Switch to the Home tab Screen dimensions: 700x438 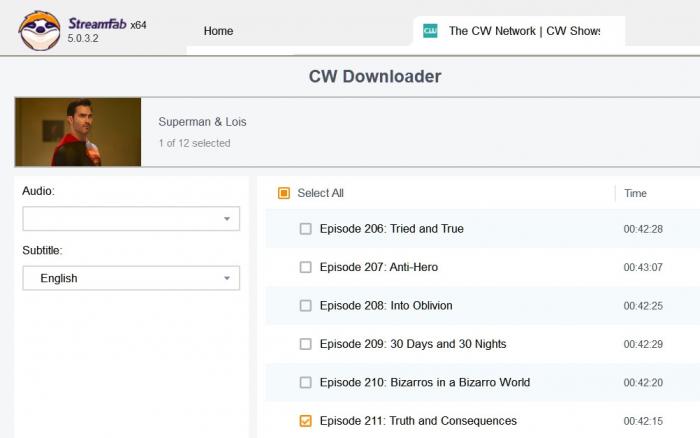point(218,31)
